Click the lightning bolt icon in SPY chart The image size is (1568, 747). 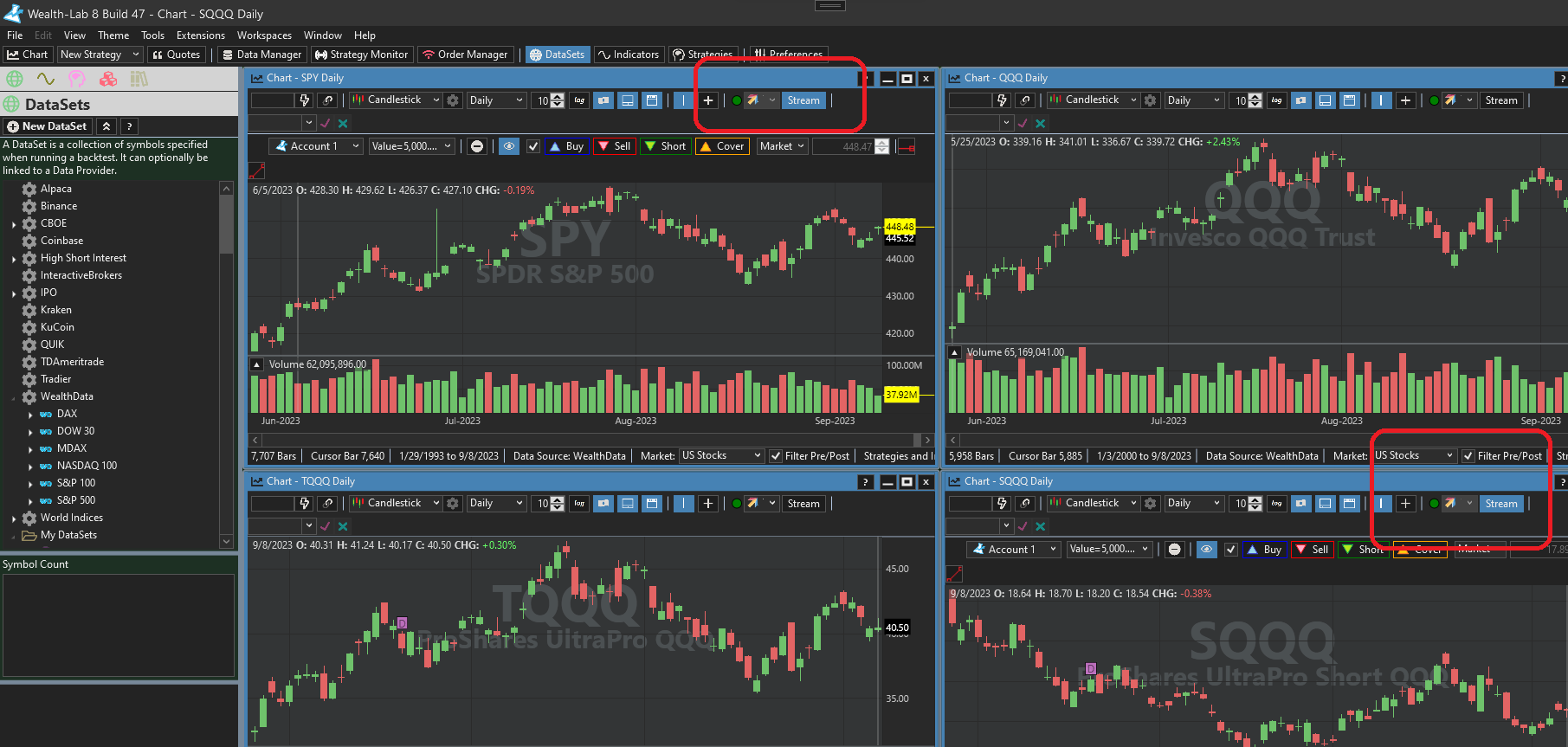click(305, 100)
